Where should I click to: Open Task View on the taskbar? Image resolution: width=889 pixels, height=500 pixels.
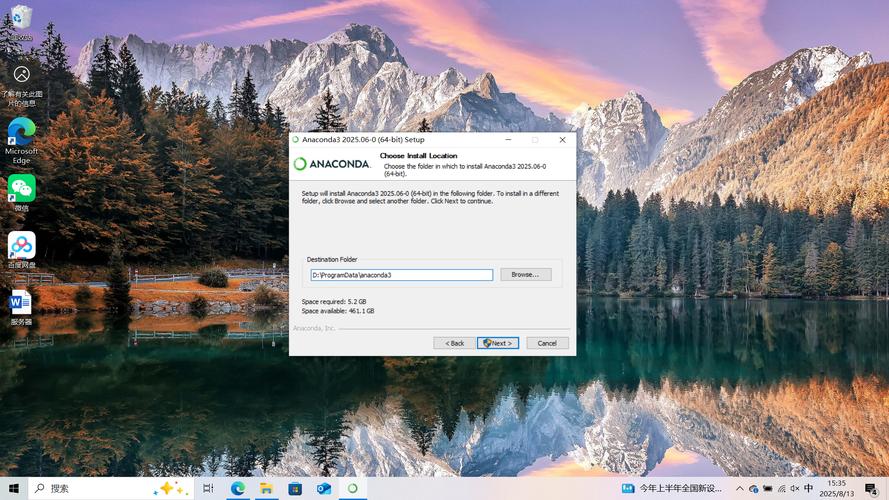208,488
